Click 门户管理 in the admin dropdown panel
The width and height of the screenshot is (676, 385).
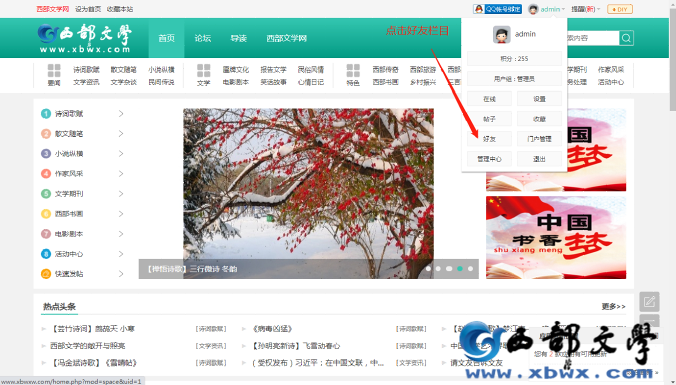coord(539,139)
